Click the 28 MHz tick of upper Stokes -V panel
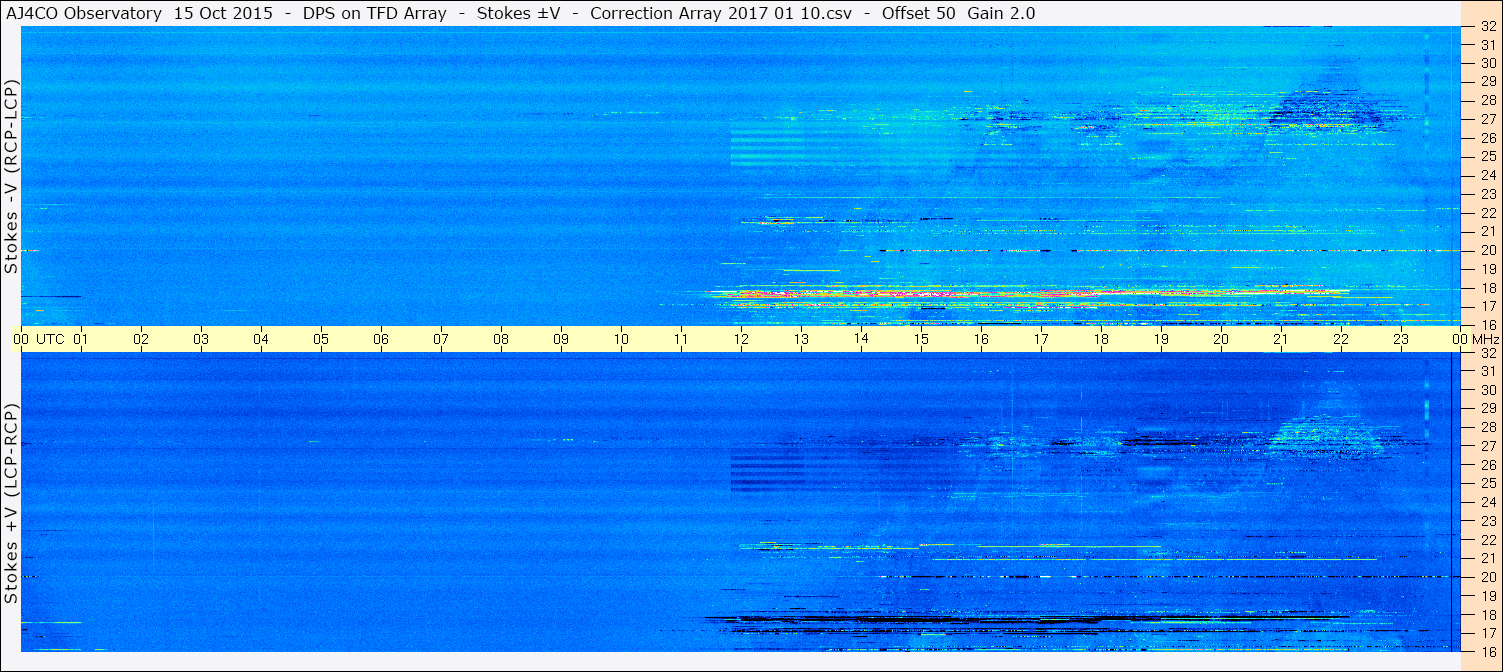1503x672 pixels. click(x=1488, y=100)
